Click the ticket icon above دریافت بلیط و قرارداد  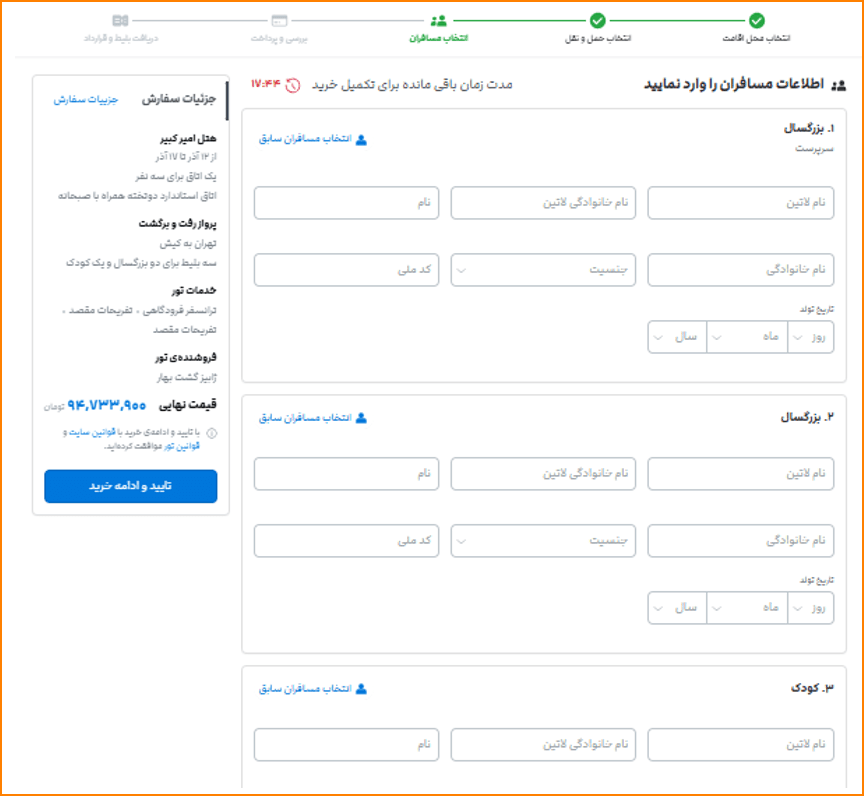pos(121,20)
